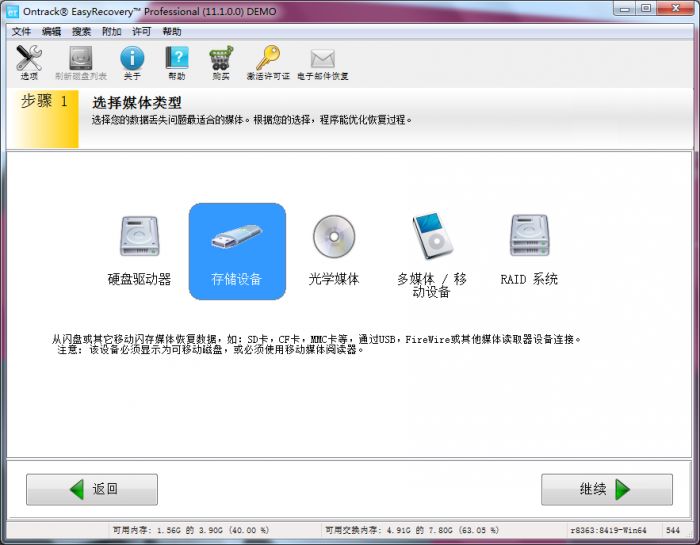Open the 关于 (About) info icon
The height and width of the screenshot is (545, 700).
tap(132, 60)
